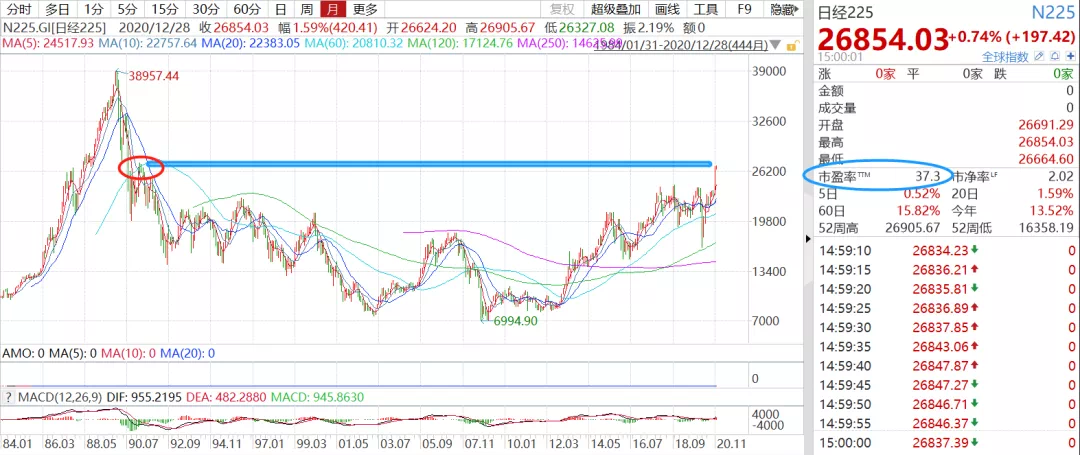Open the 画线 drawing tools
This screenshot has height=455, width=1080.
pos(667,9)
